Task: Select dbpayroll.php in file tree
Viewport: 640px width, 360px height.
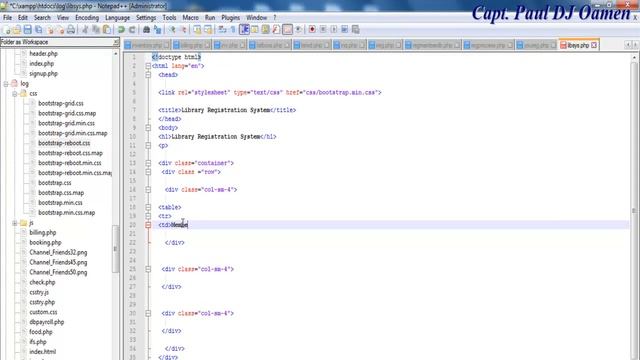Action: click(47, 322)
